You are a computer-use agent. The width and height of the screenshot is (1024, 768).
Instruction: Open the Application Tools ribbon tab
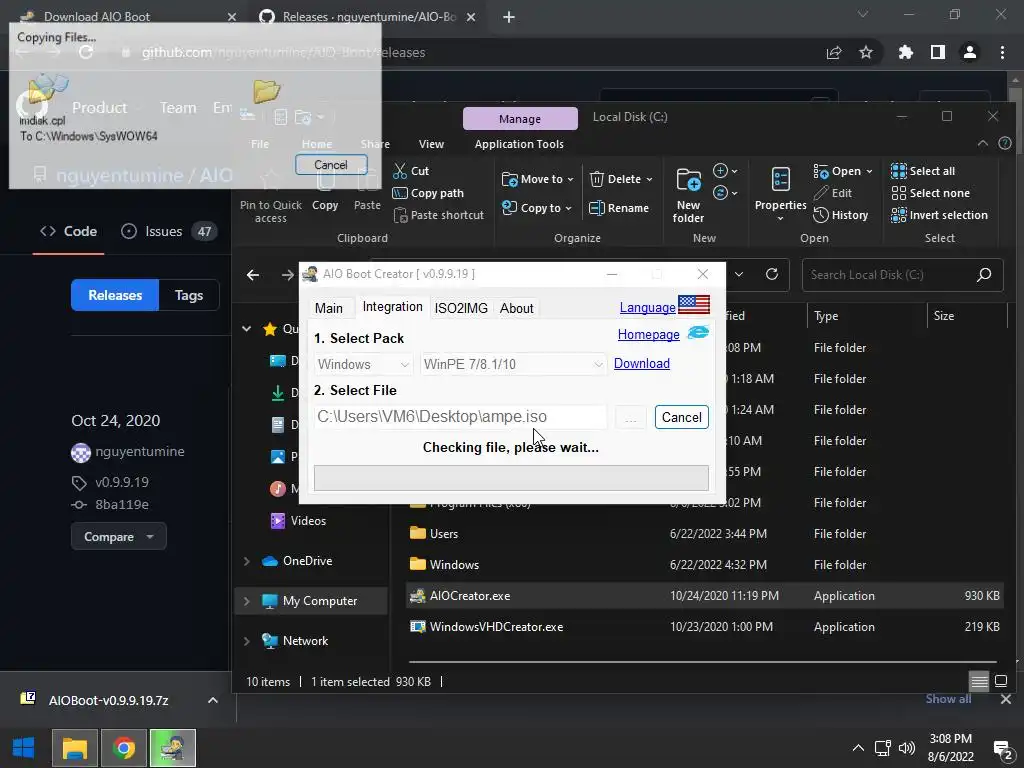point(519,144)
